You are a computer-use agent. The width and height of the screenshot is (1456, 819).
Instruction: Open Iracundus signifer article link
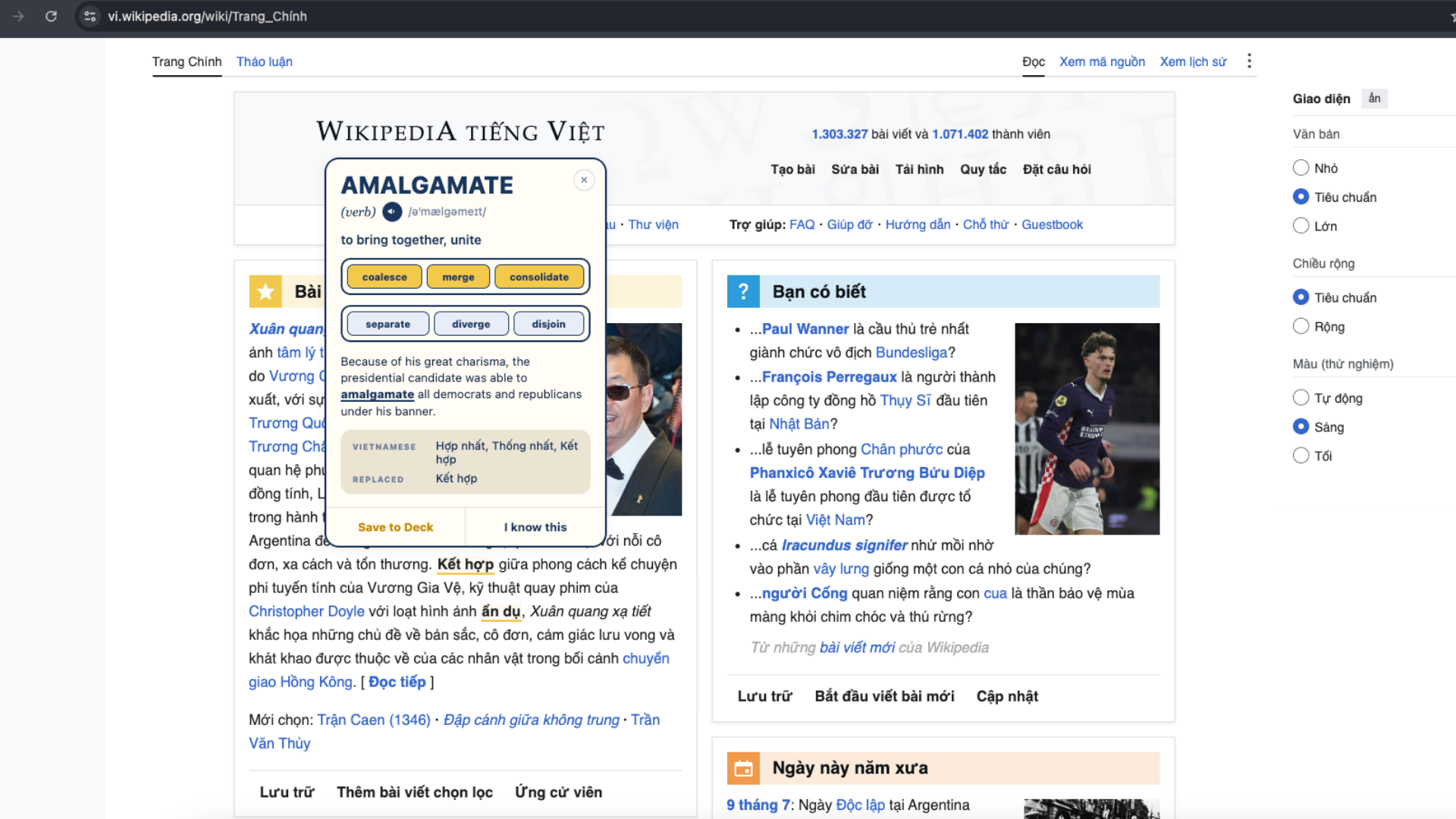tap(844, 545)
